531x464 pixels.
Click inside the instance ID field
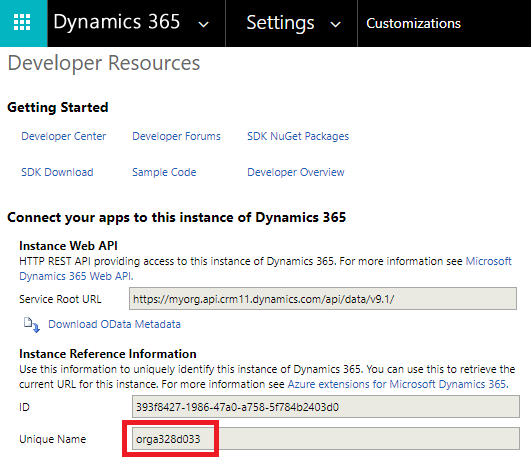pos(325,406)
